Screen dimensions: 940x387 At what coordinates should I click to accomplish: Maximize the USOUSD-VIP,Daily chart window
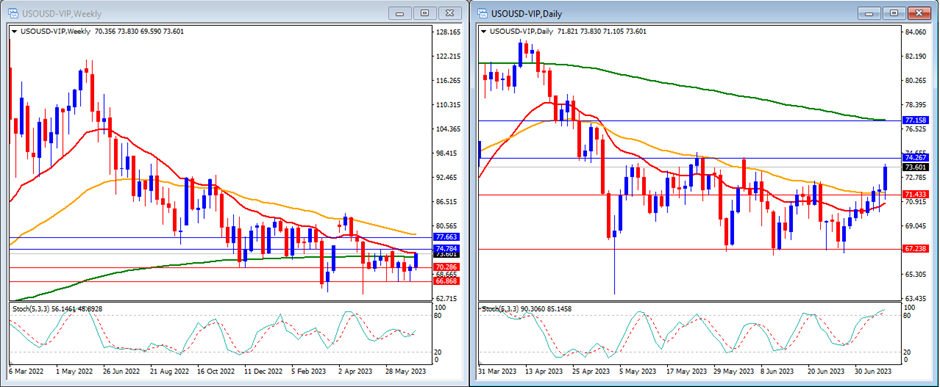tap(894, 13)
